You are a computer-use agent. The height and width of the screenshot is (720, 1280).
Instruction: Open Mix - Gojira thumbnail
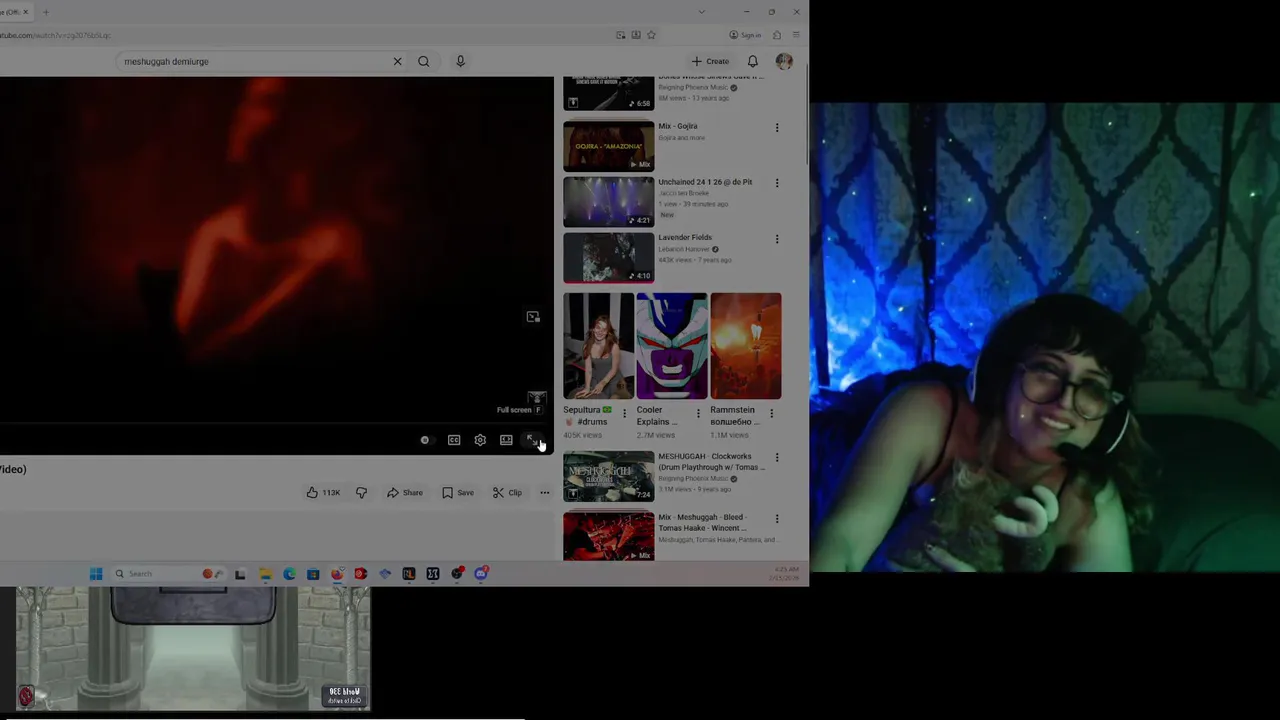pyautogui.click(x=608, y=146)
